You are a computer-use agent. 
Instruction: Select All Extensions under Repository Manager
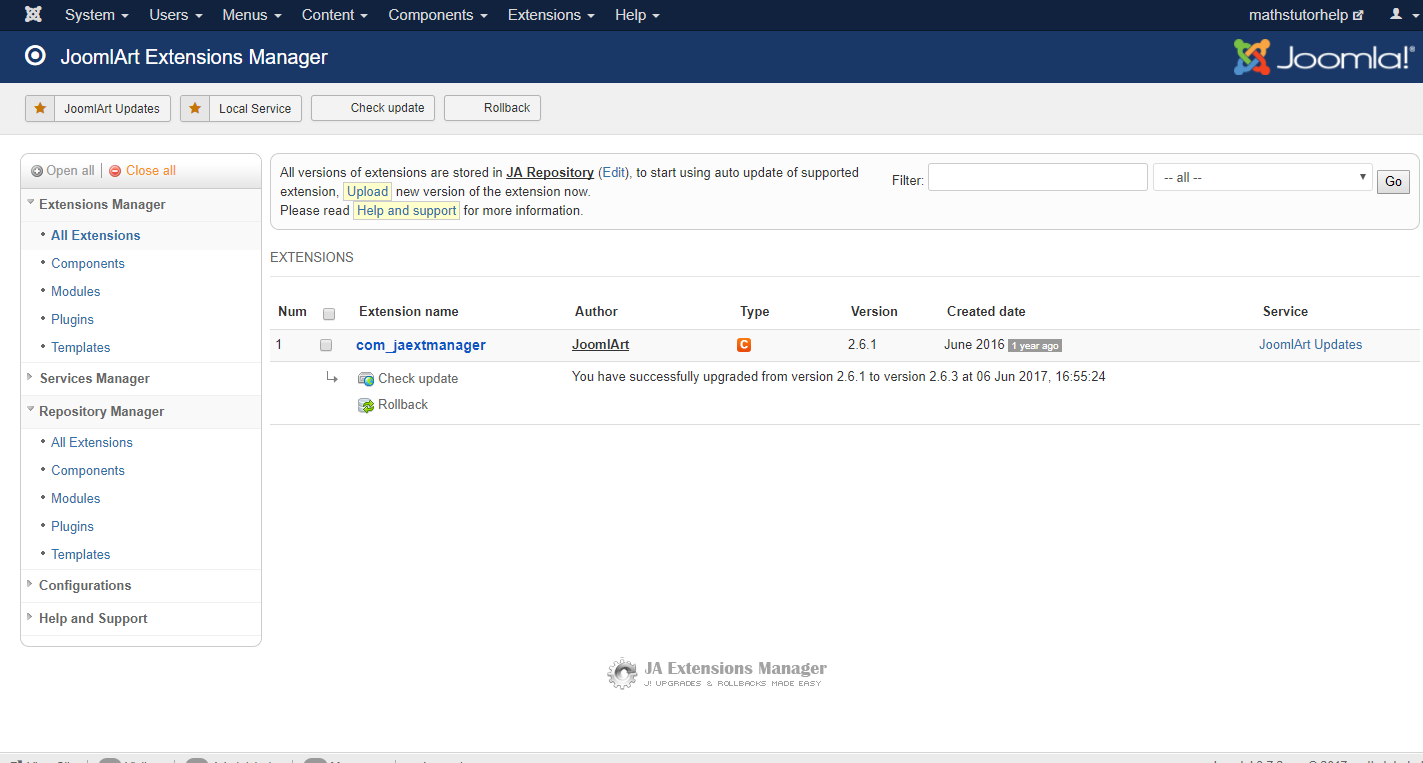(x=92, y=443)
